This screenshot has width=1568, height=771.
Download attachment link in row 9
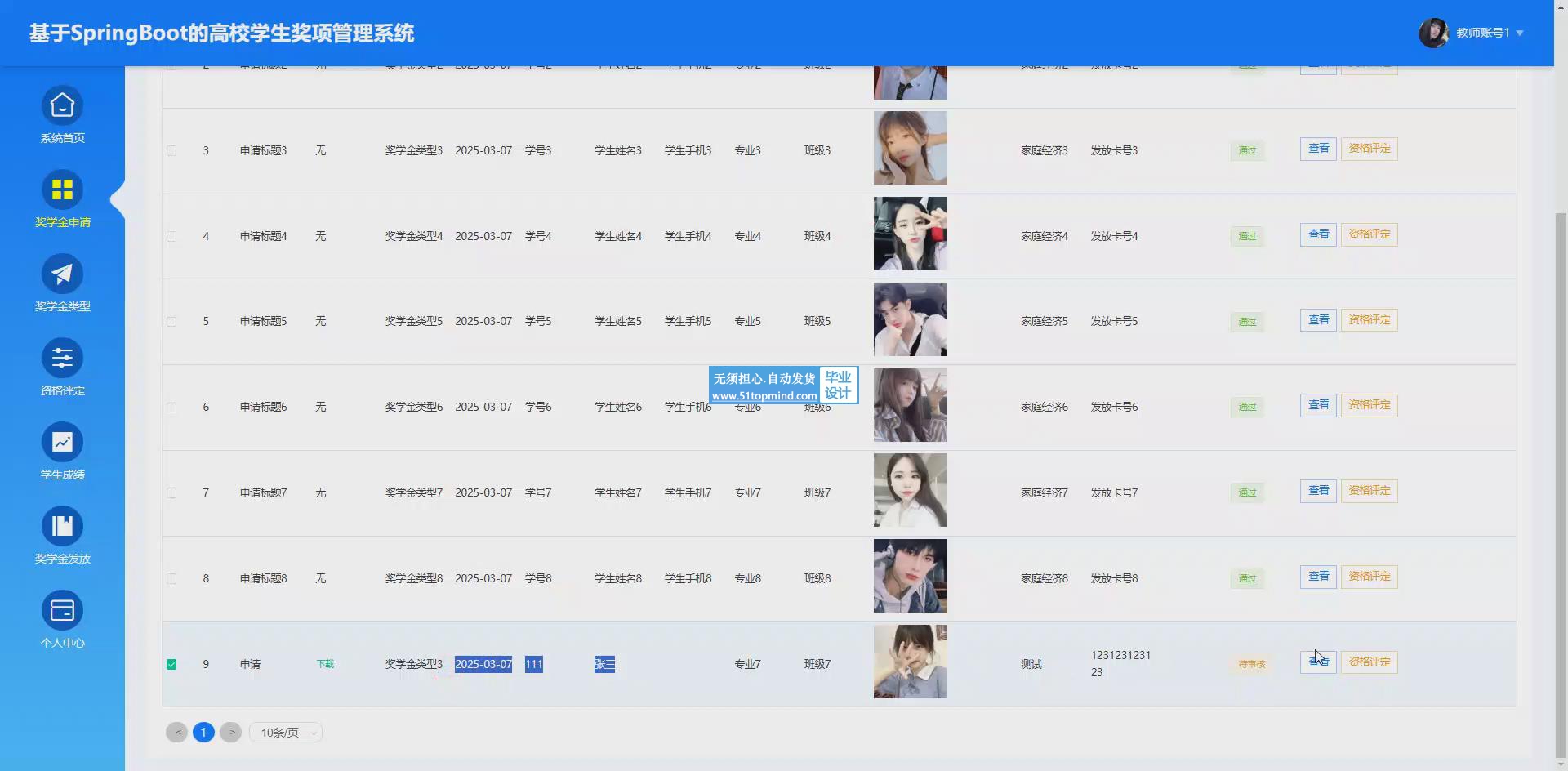pos(325,664)
